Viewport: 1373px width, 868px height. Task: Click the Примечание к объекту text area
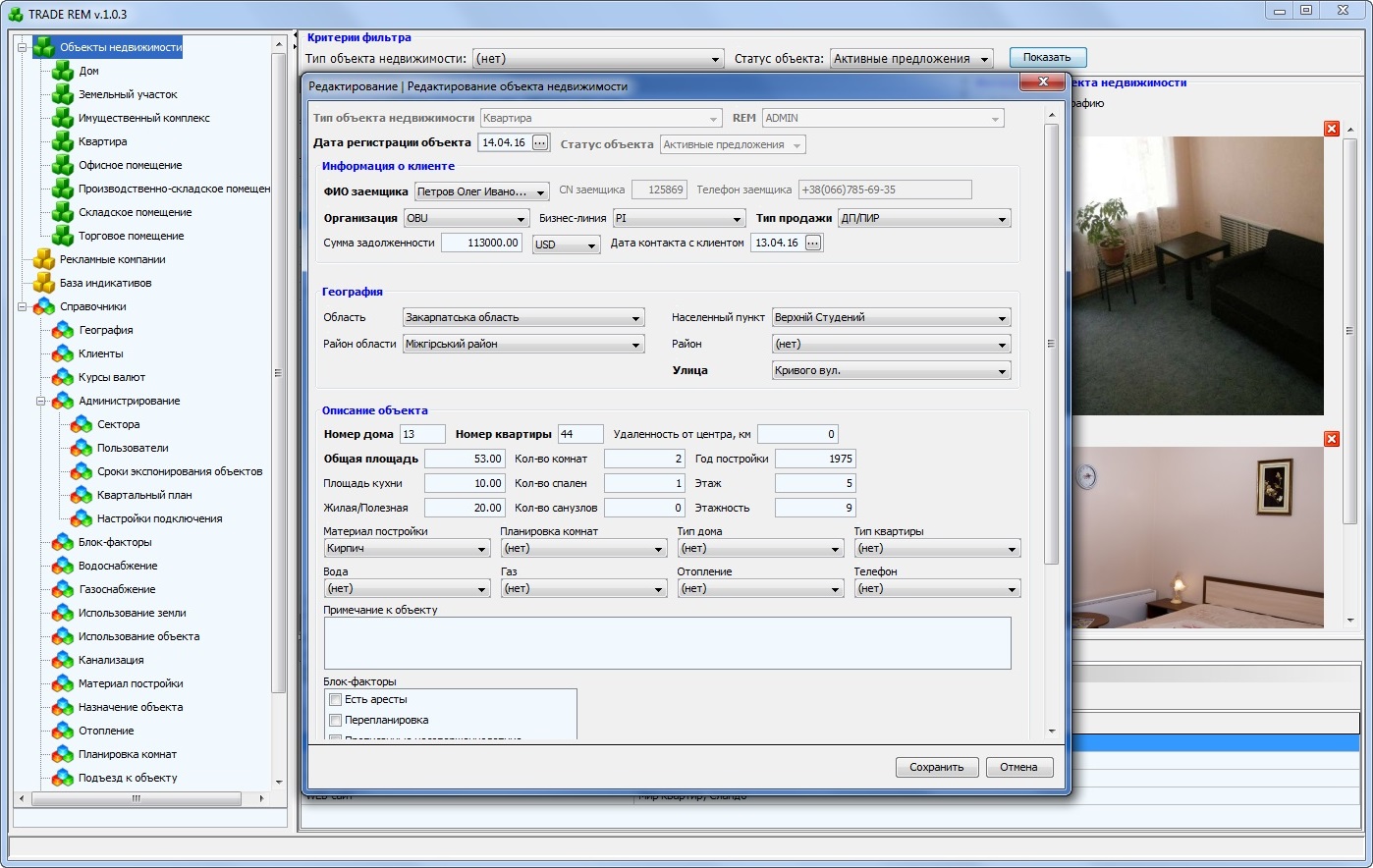click(x=667, y=643)
